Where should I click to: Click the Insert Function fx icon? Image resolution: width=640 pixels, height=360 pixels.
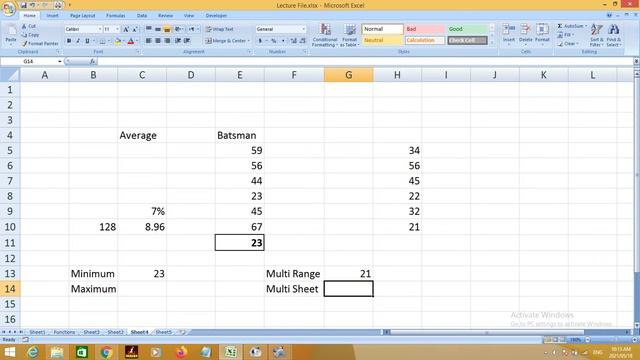pos(93,61)
